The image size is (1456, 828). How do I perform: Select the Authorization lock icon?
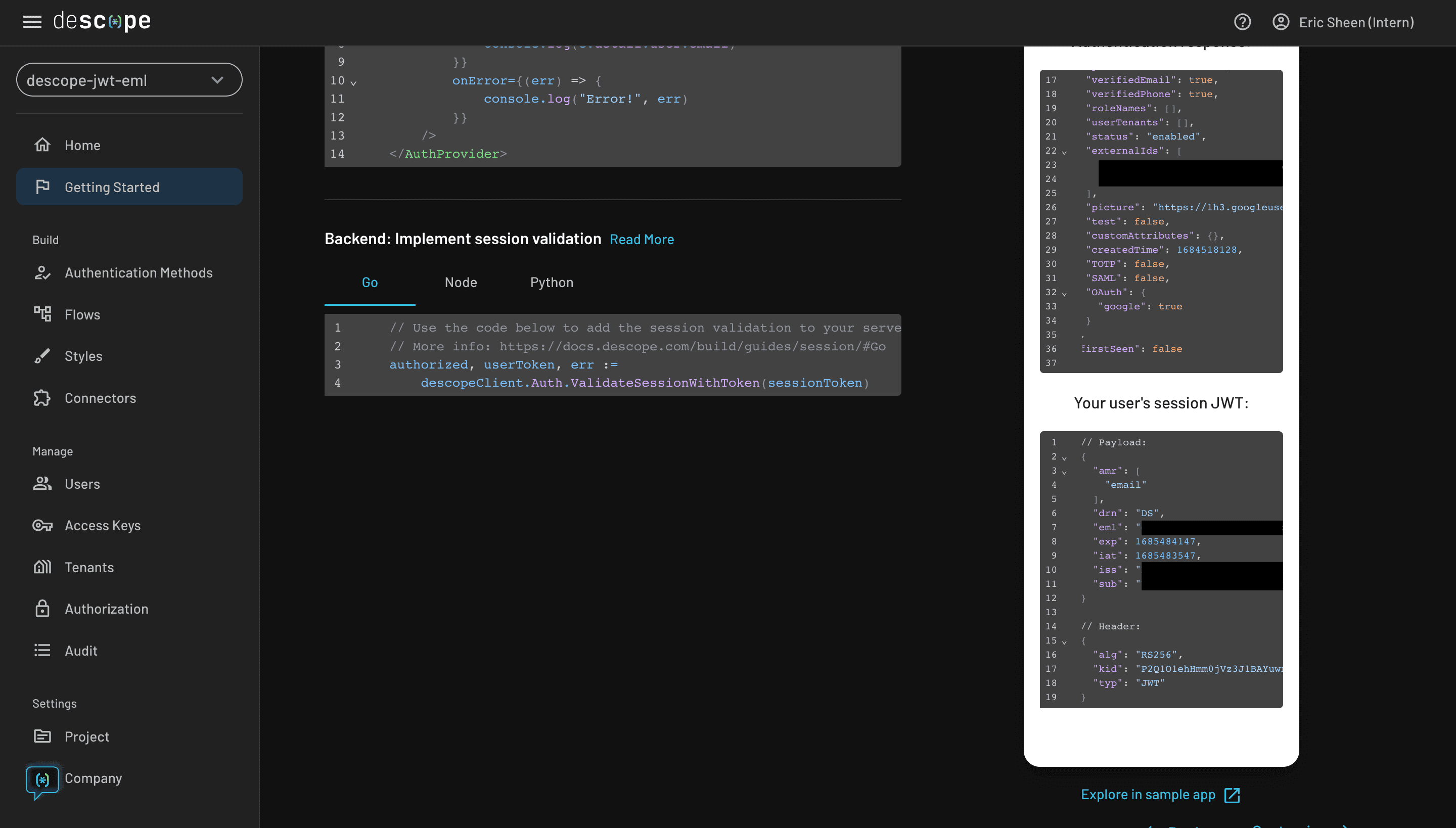pyautogui.click(x=43, y=609)
